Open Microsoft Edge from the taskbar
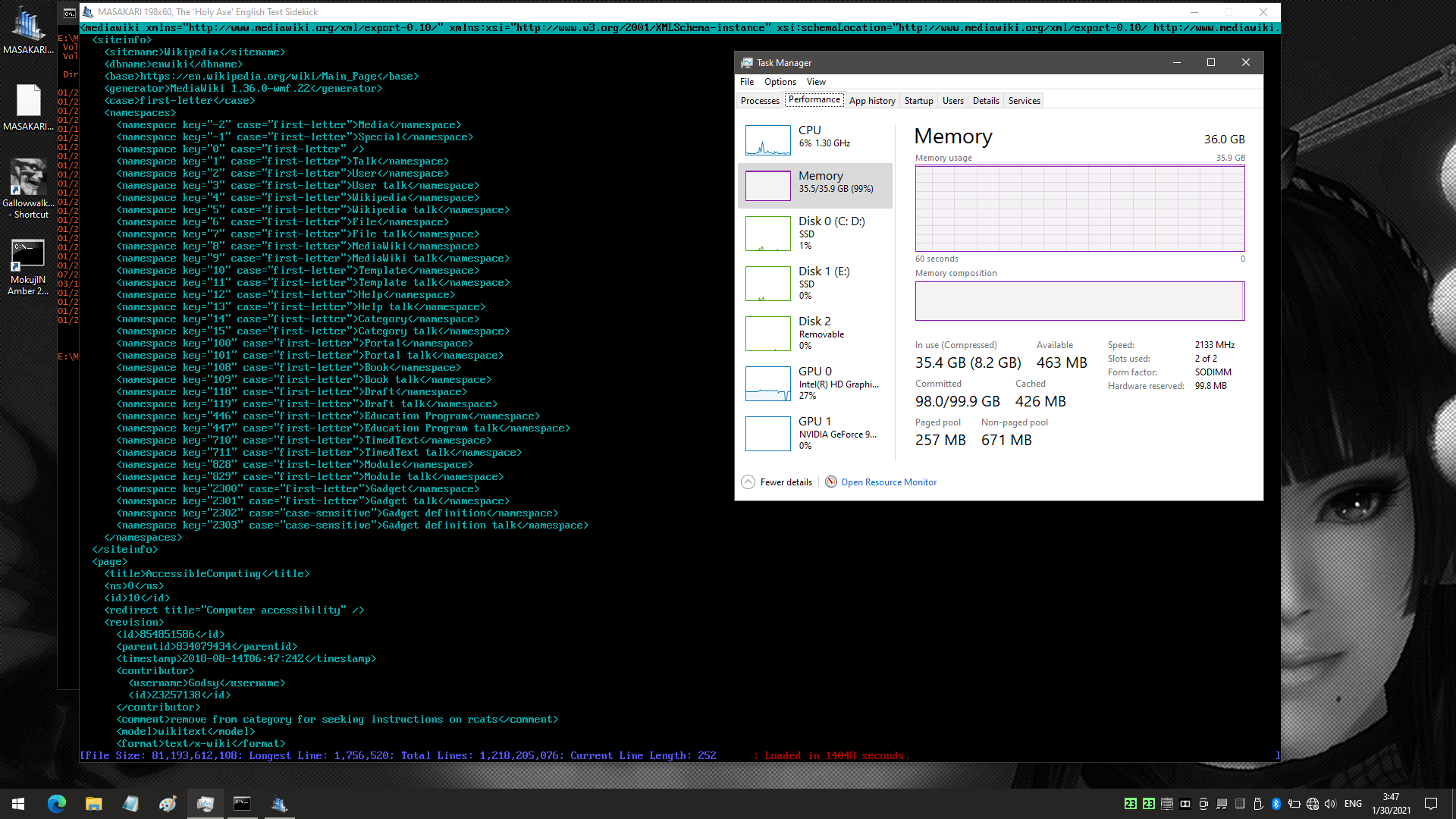 click(x=57, y=804)
